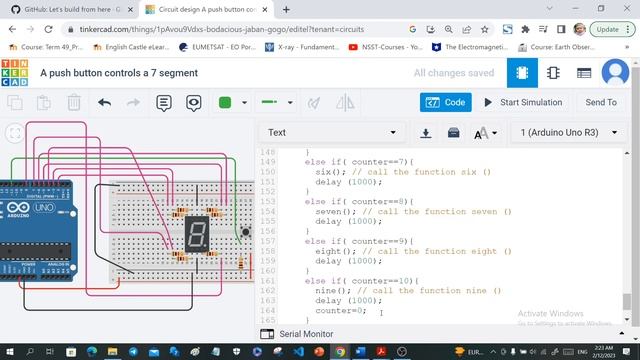Viewport: 640px width, 360px height.
Task: Expand the wire color dropdown arrow
Action: coord(244,102)
